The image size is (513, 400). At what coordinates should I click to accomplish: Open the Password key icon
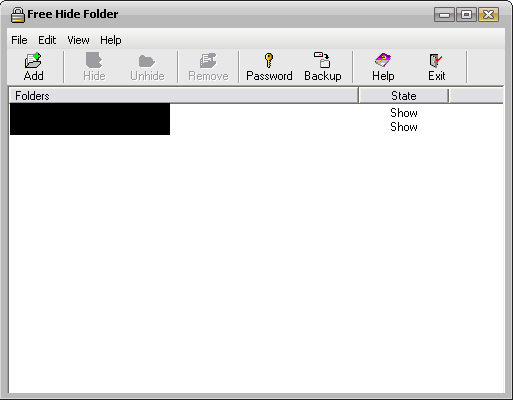click(x=269, y=60)
